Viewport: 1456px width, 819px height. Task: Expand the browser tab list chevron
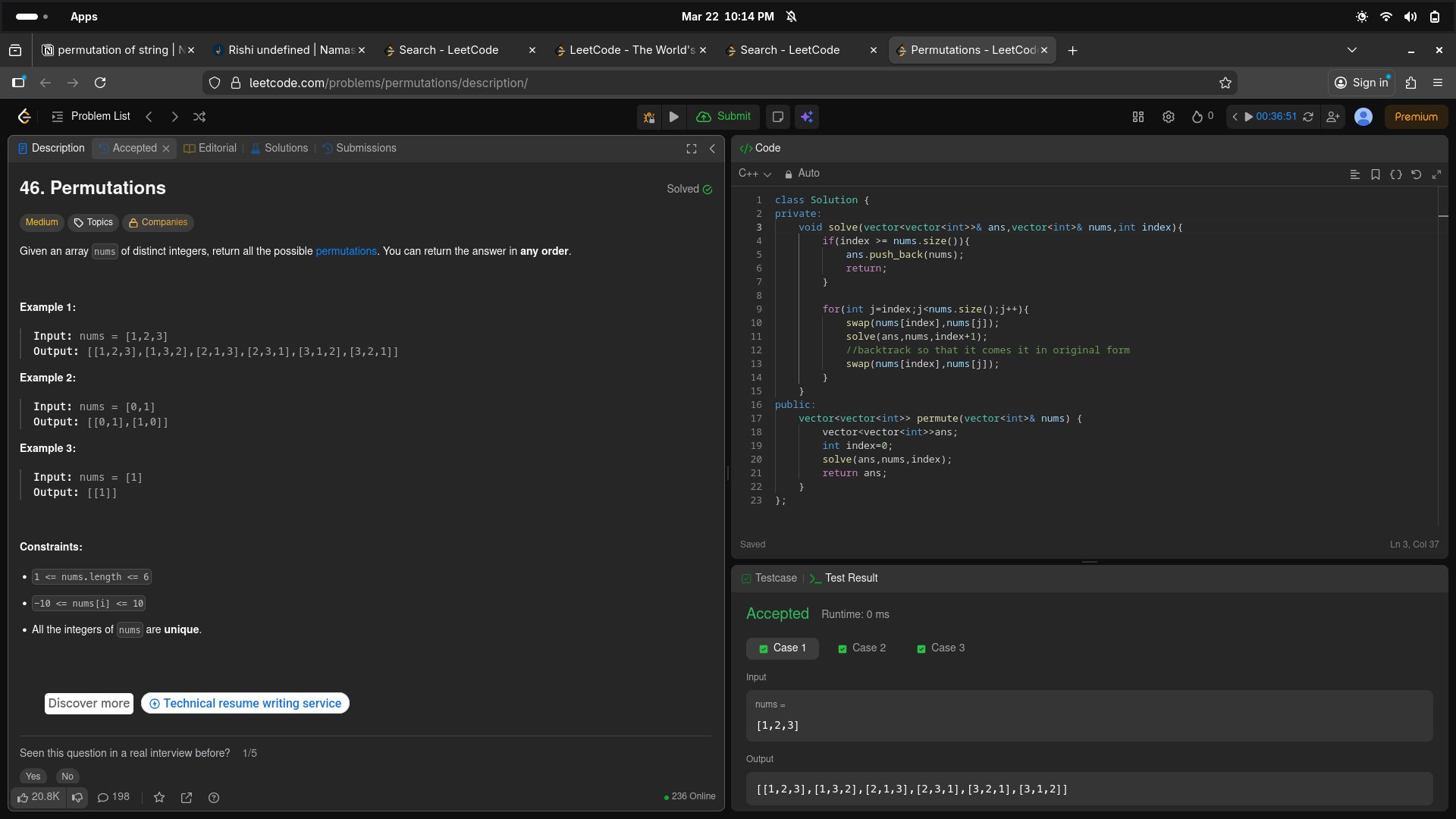click(x=1351, y=50)
